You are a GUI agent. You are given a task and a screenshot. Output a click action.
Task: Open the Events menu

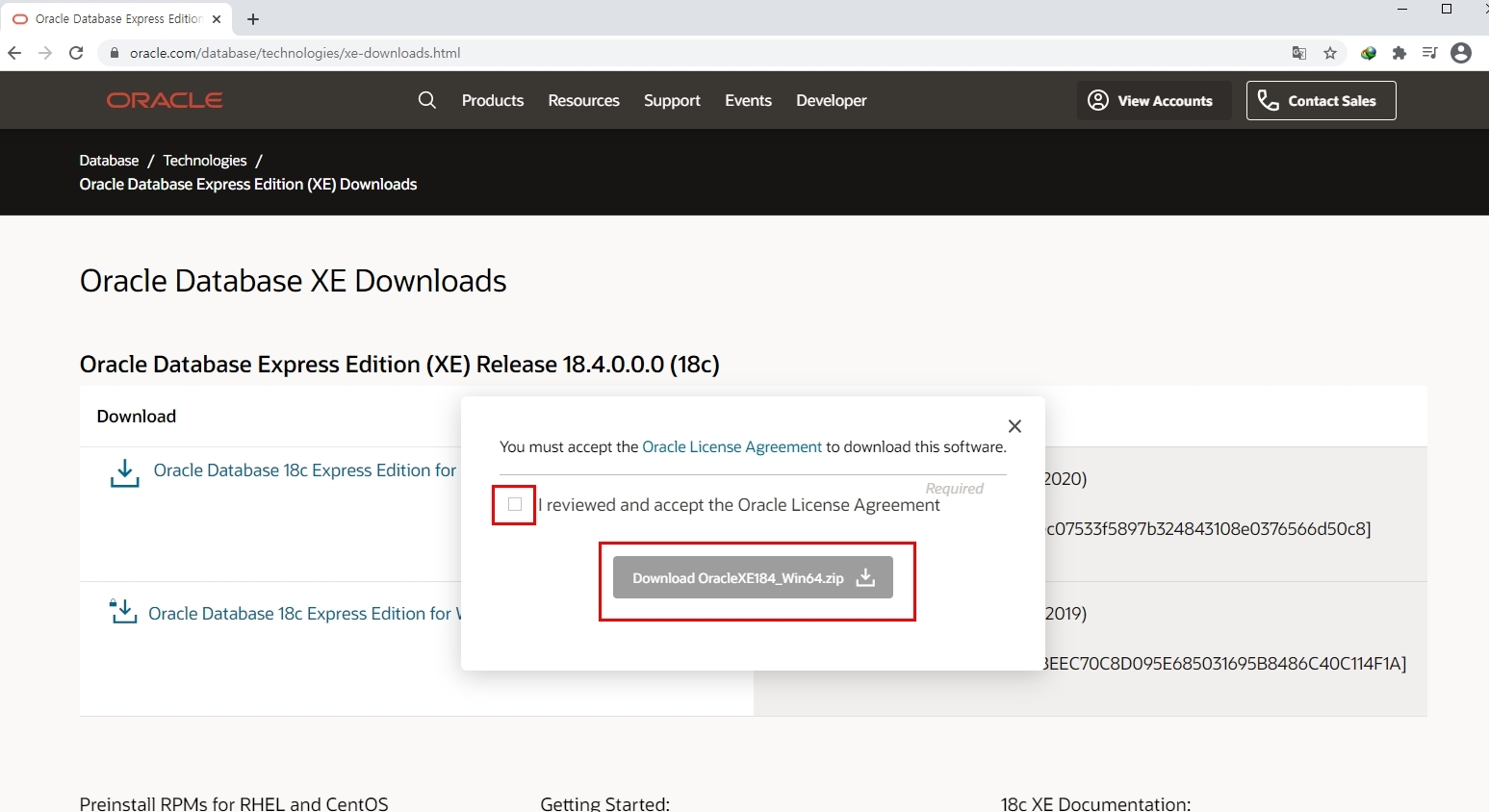point(748,100)
